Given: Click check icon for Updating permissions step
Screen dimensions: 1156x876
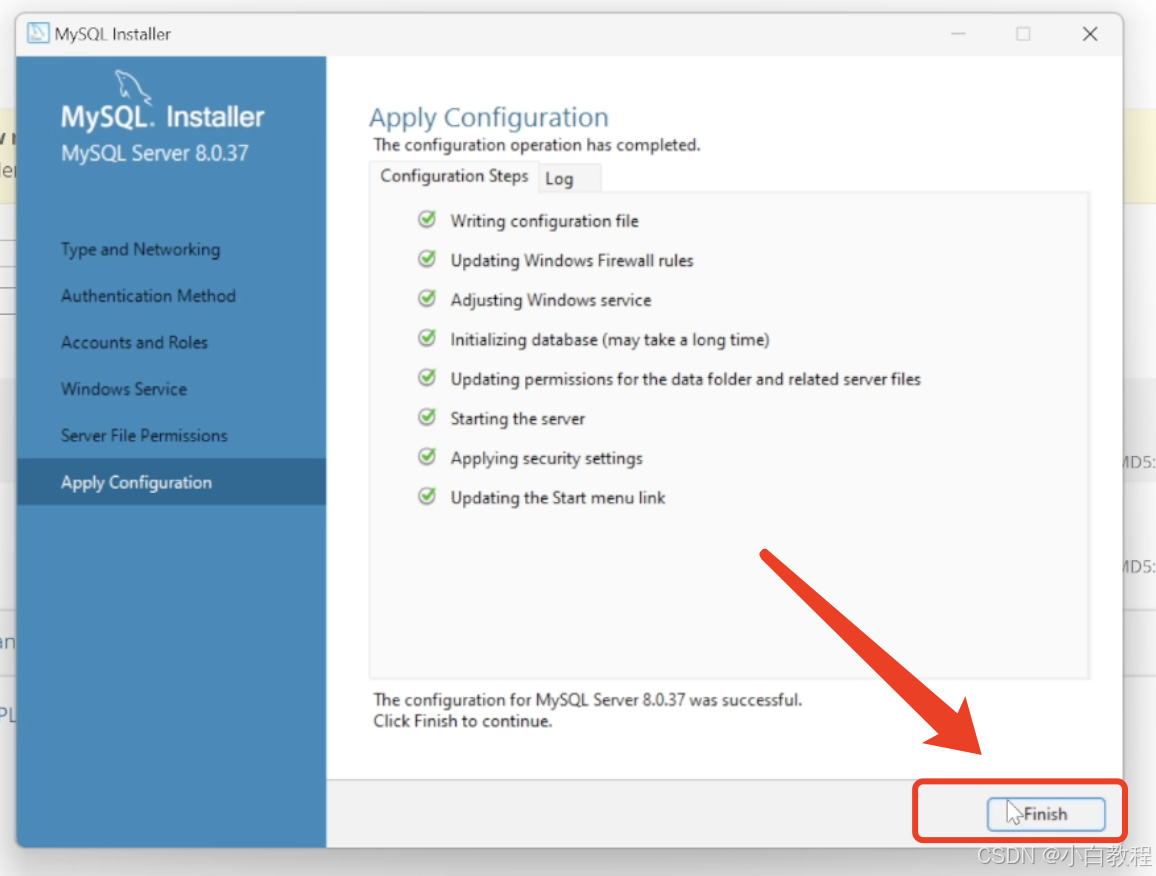Looking at the screenshot, I should coord(427,378).
